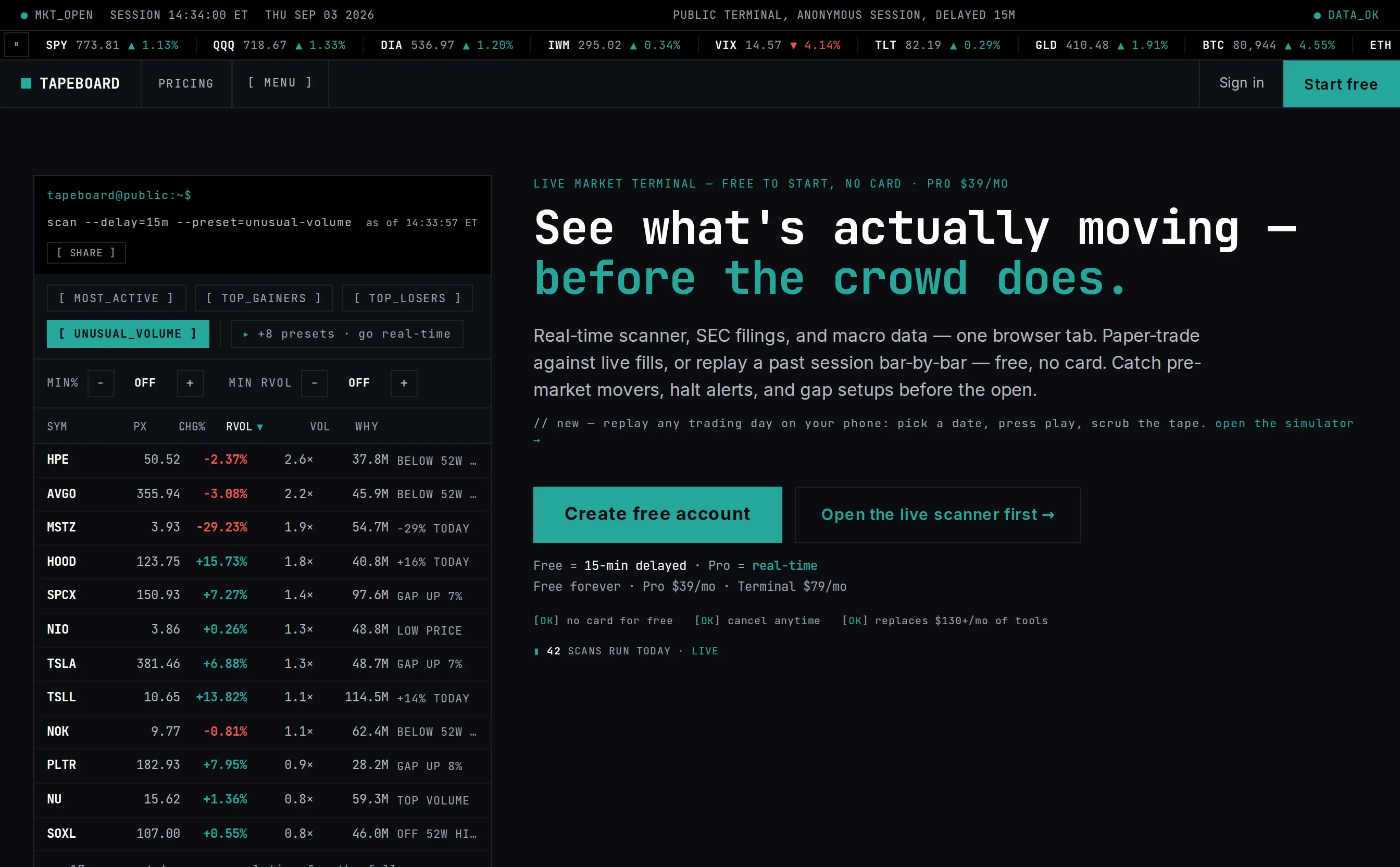Click the Create free account button

(x=657, y=514)
